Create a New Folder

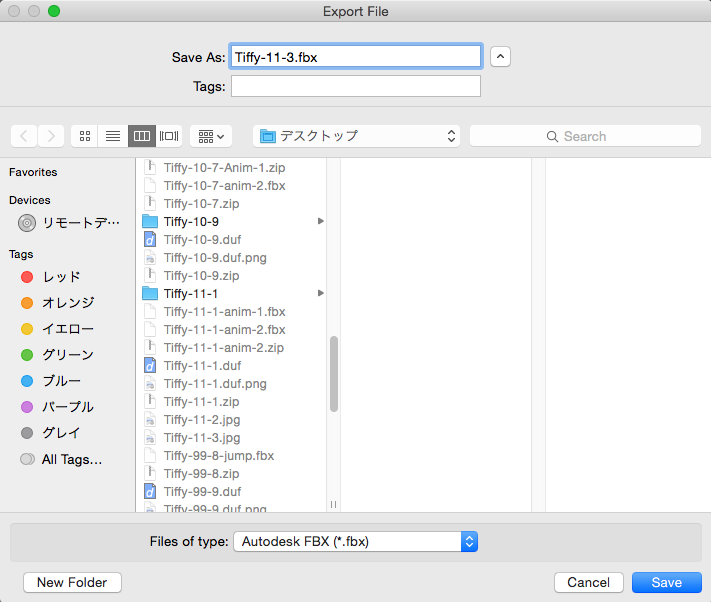click(72, 583)
